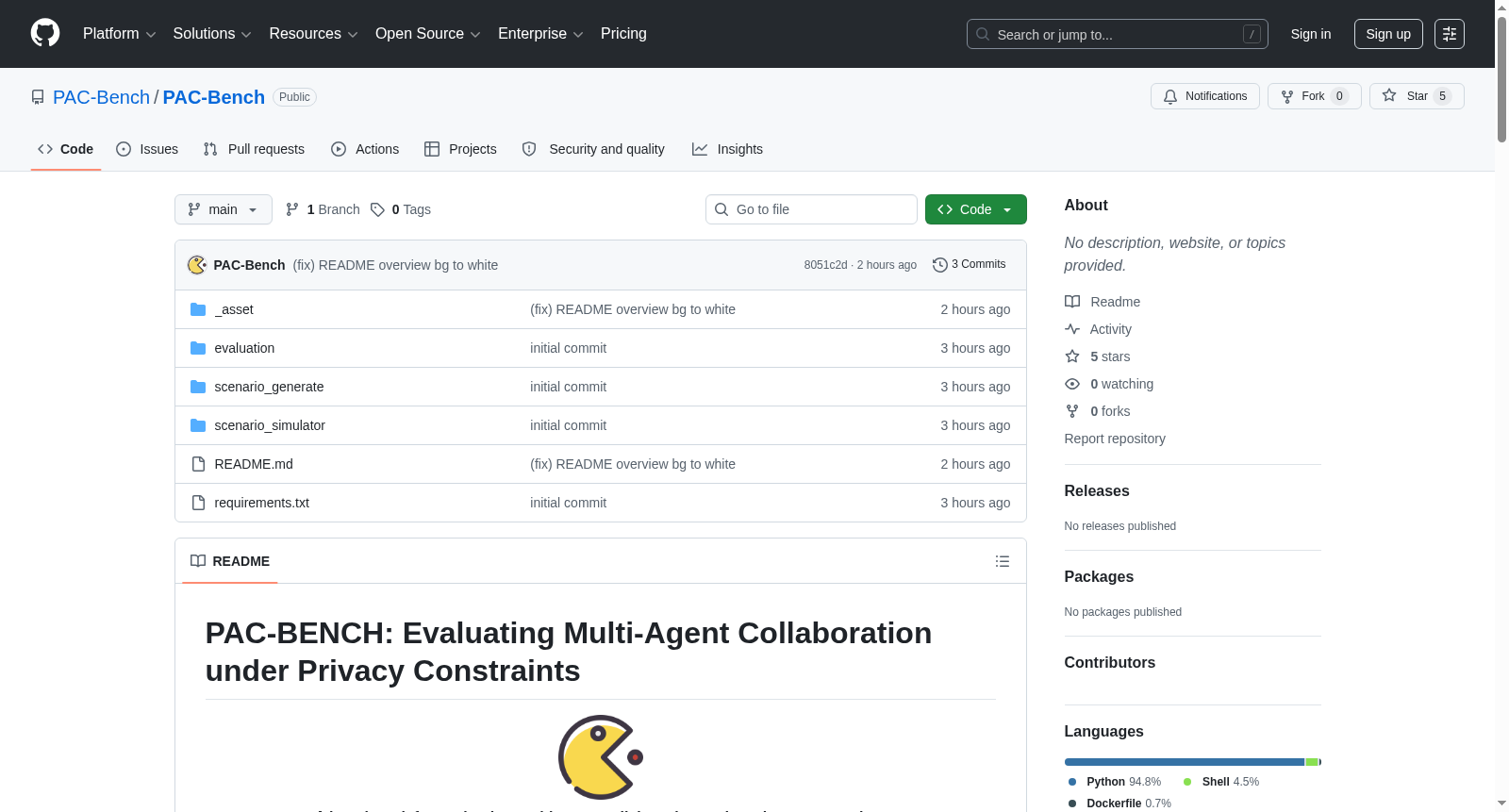Image resolution: width=1509 pixels, height=812 pixels.
Task: Open commit 8051c2d link
Action: 825,265
